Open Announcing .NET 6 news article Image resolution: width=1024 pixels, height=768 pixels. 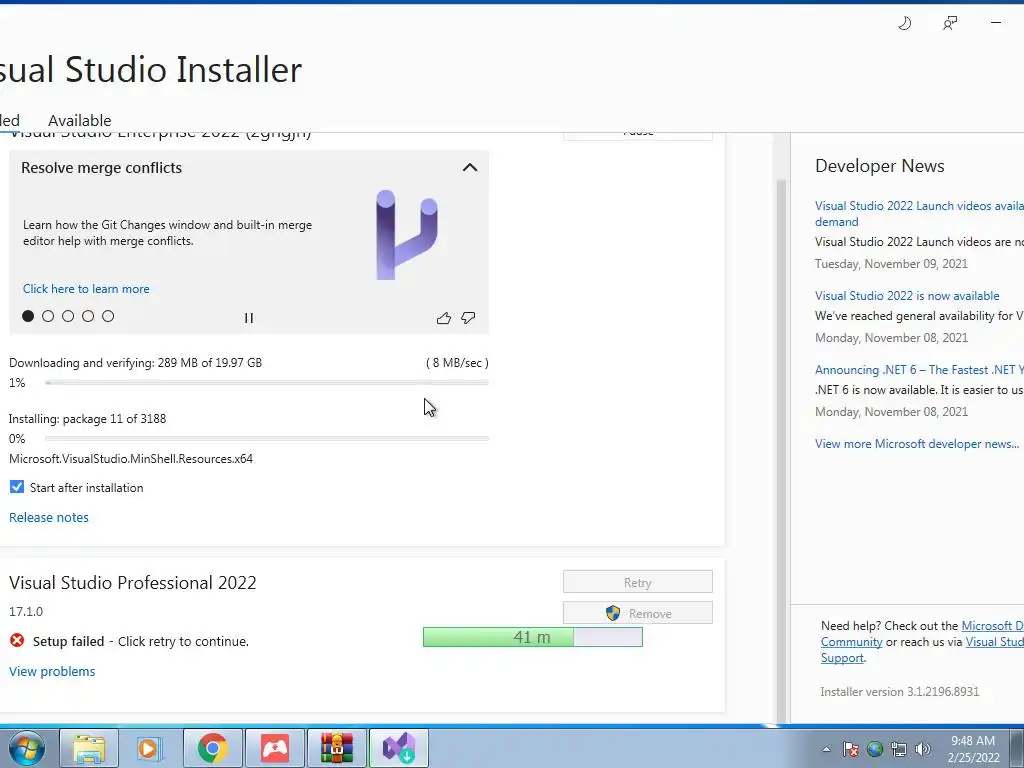click(x=920, y=370)
